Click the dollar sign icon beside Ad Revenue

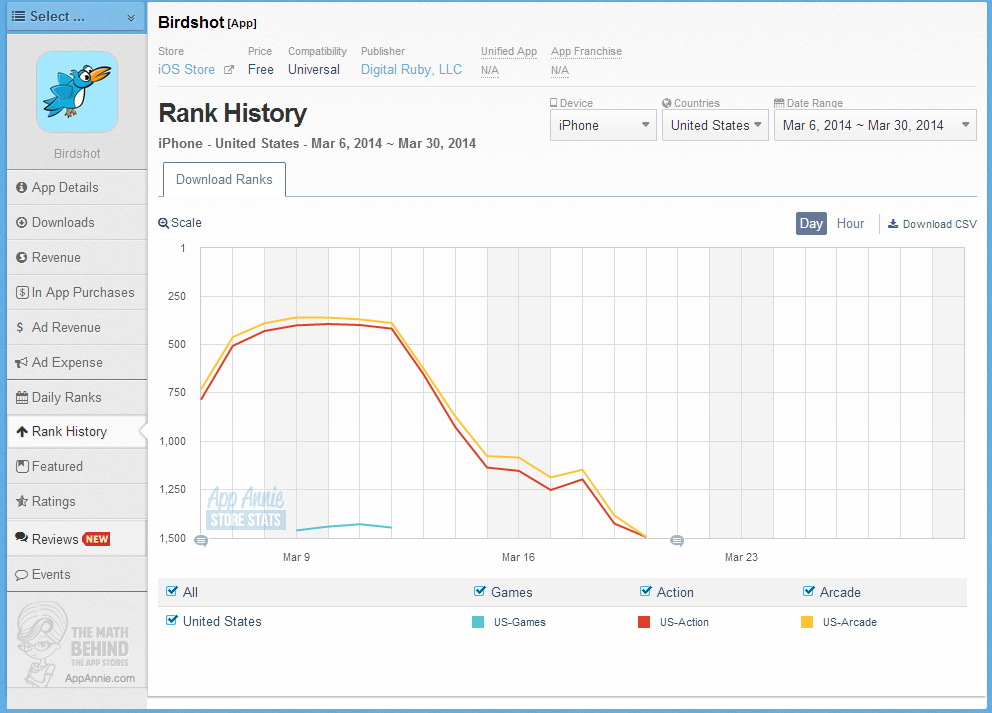tap(20, 327)
